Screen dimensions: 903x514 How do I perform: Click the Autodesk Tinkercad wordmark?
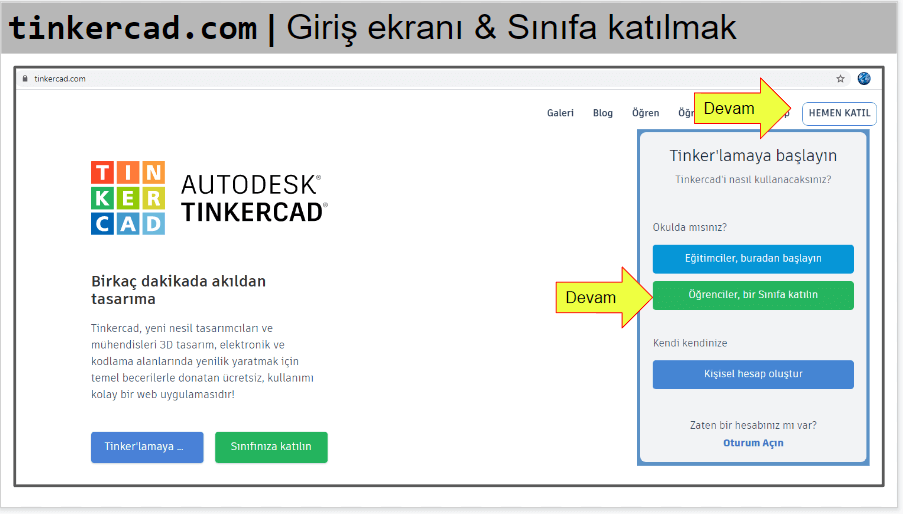point(253,197)
